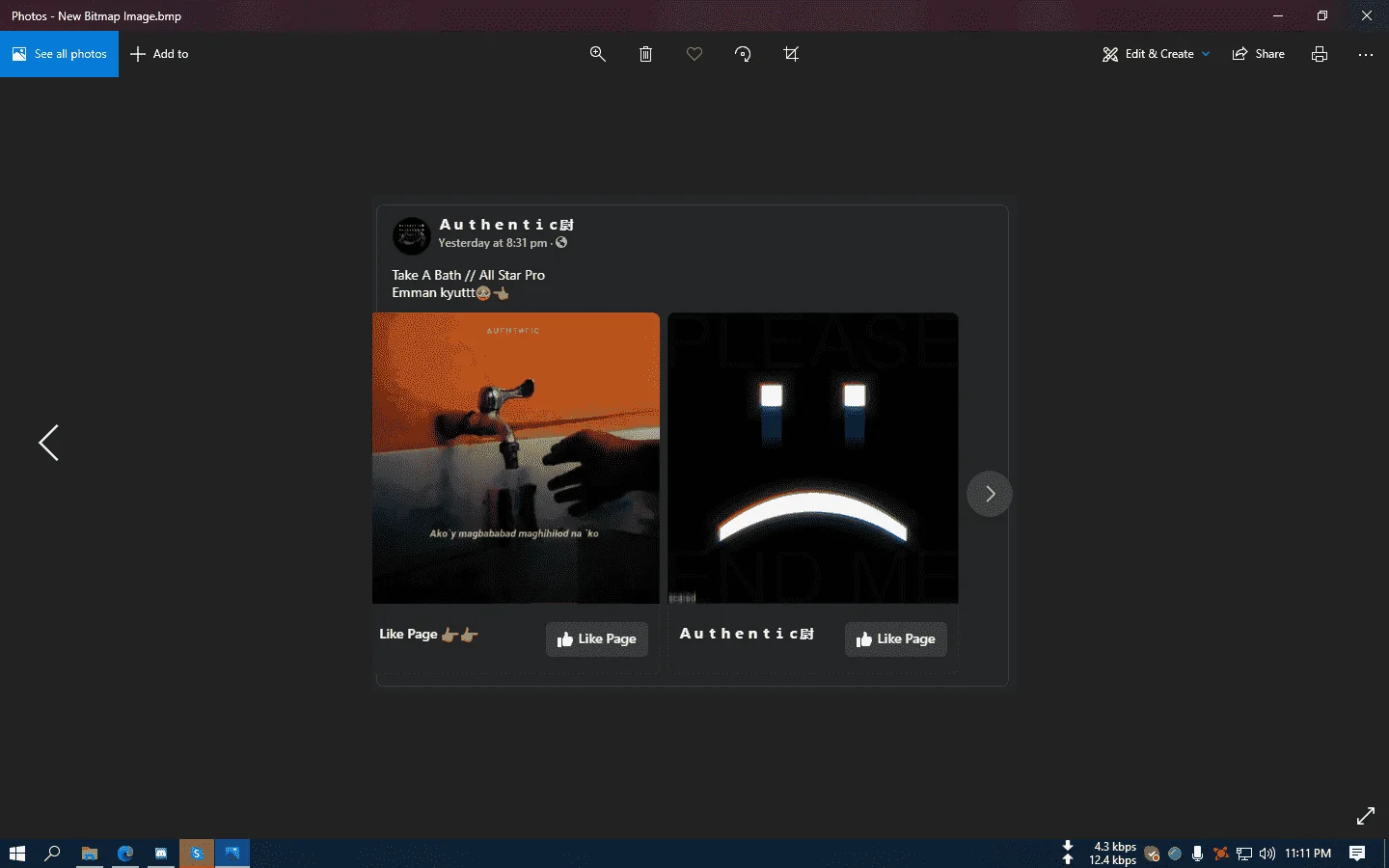Click the 'Take A Bath // All Star Pro' text
1389x868 pixels.
[469, 275]
